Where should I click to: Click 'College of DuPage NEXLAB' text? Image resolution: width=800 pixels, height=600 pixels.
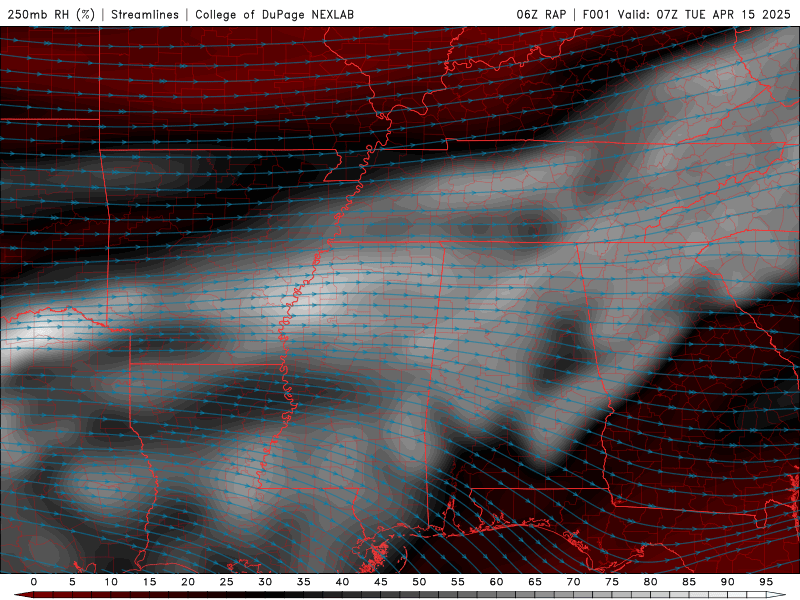(x=274, y=14)
